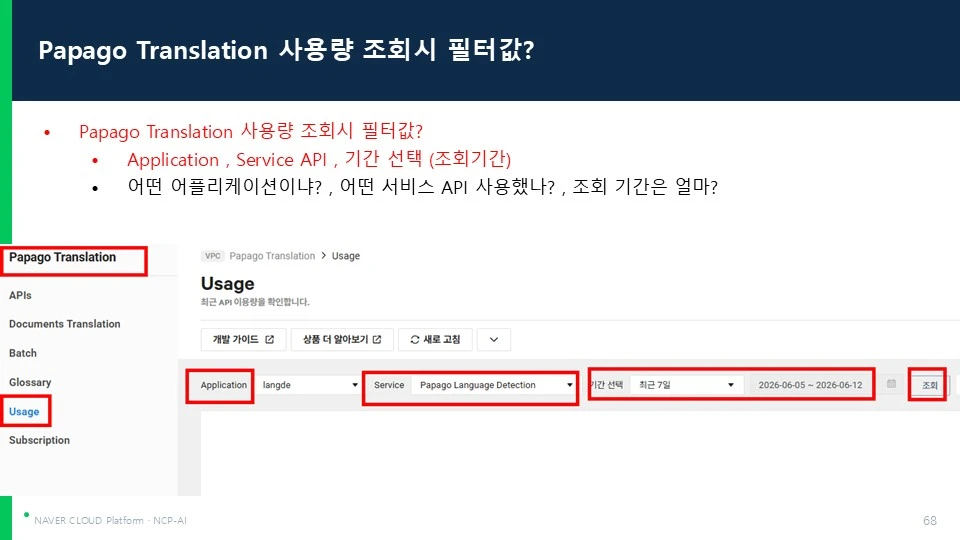960x540 pixels.
Task: Click the external link icon in 개발 가이드
Action: [x=269, y=339]
